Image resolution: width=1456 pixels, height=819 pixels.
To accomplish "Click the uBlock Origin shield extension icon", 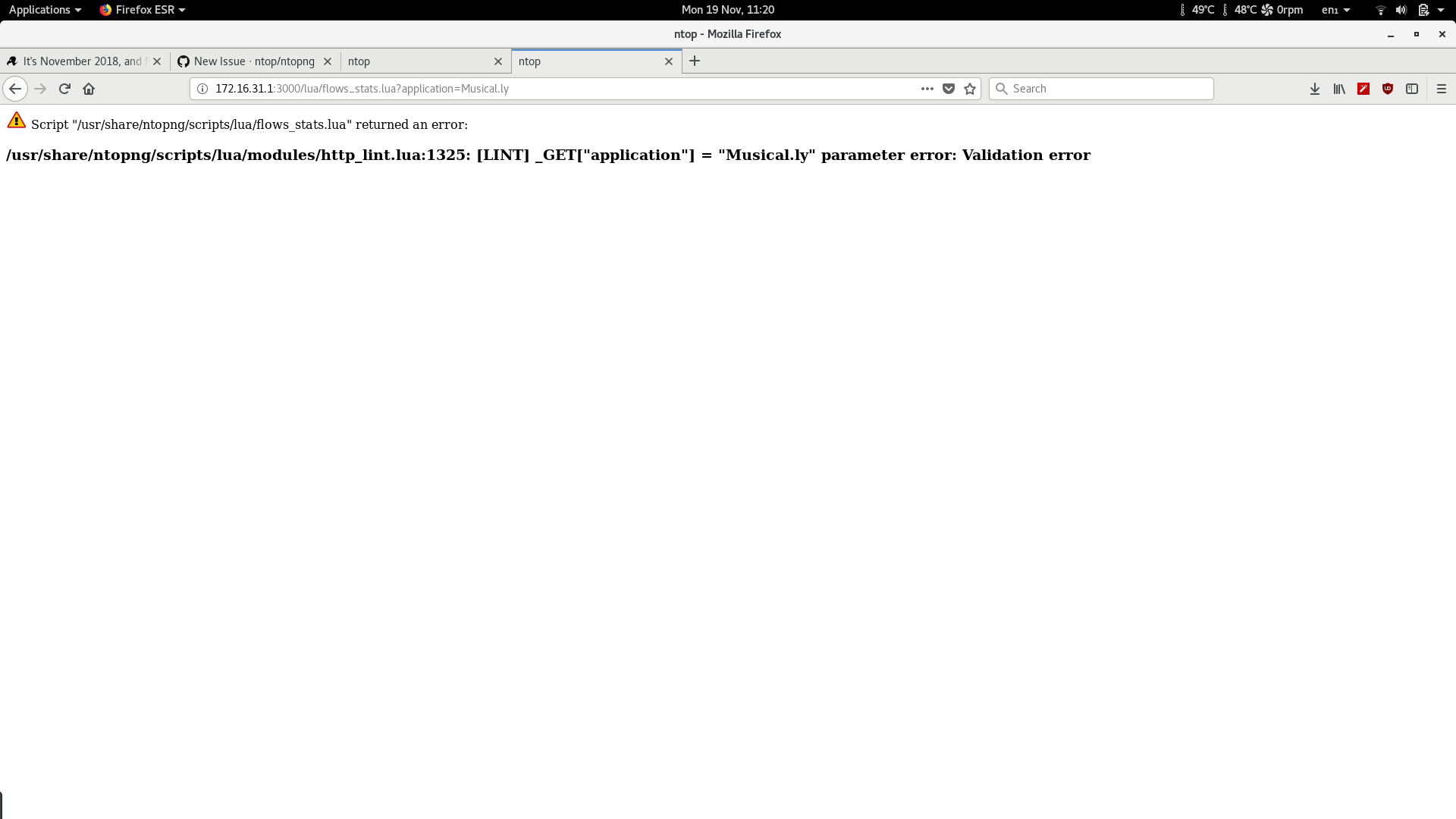I will (1389, 89).
